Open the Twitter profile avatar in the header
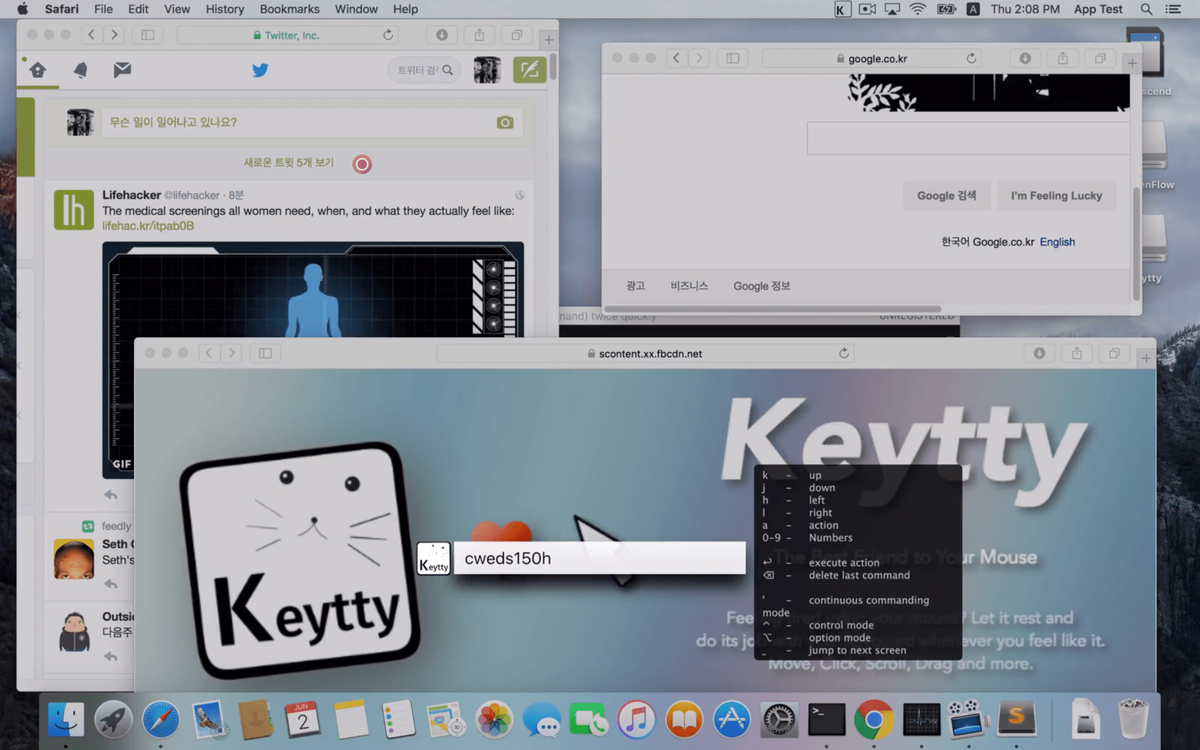1200x750 pixels. (x=487, y=70)
